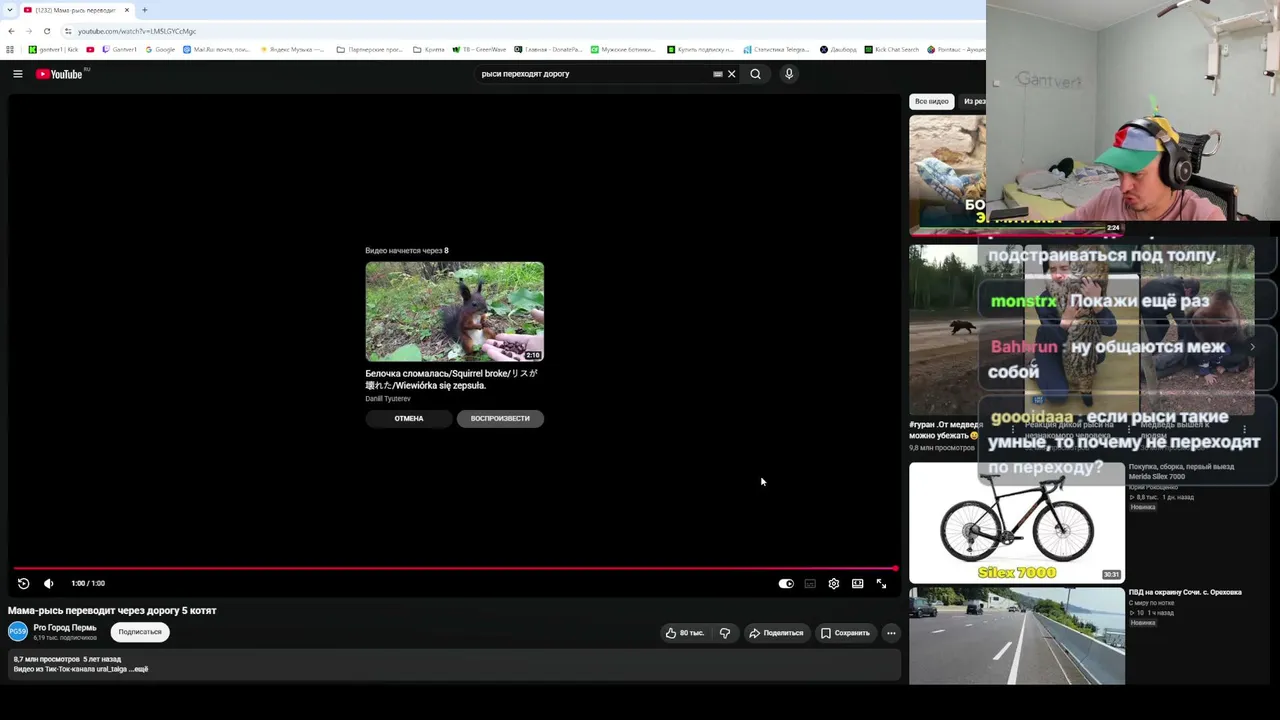Open the tab search dropdown arrow
Image resolution: width=1280 pixels, height=720 pixels.
pyautogui.click(x=9, y=10)
